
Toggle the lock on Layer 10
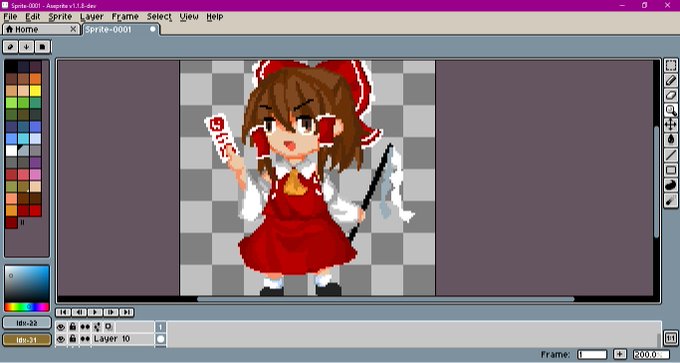coord(73,339)
